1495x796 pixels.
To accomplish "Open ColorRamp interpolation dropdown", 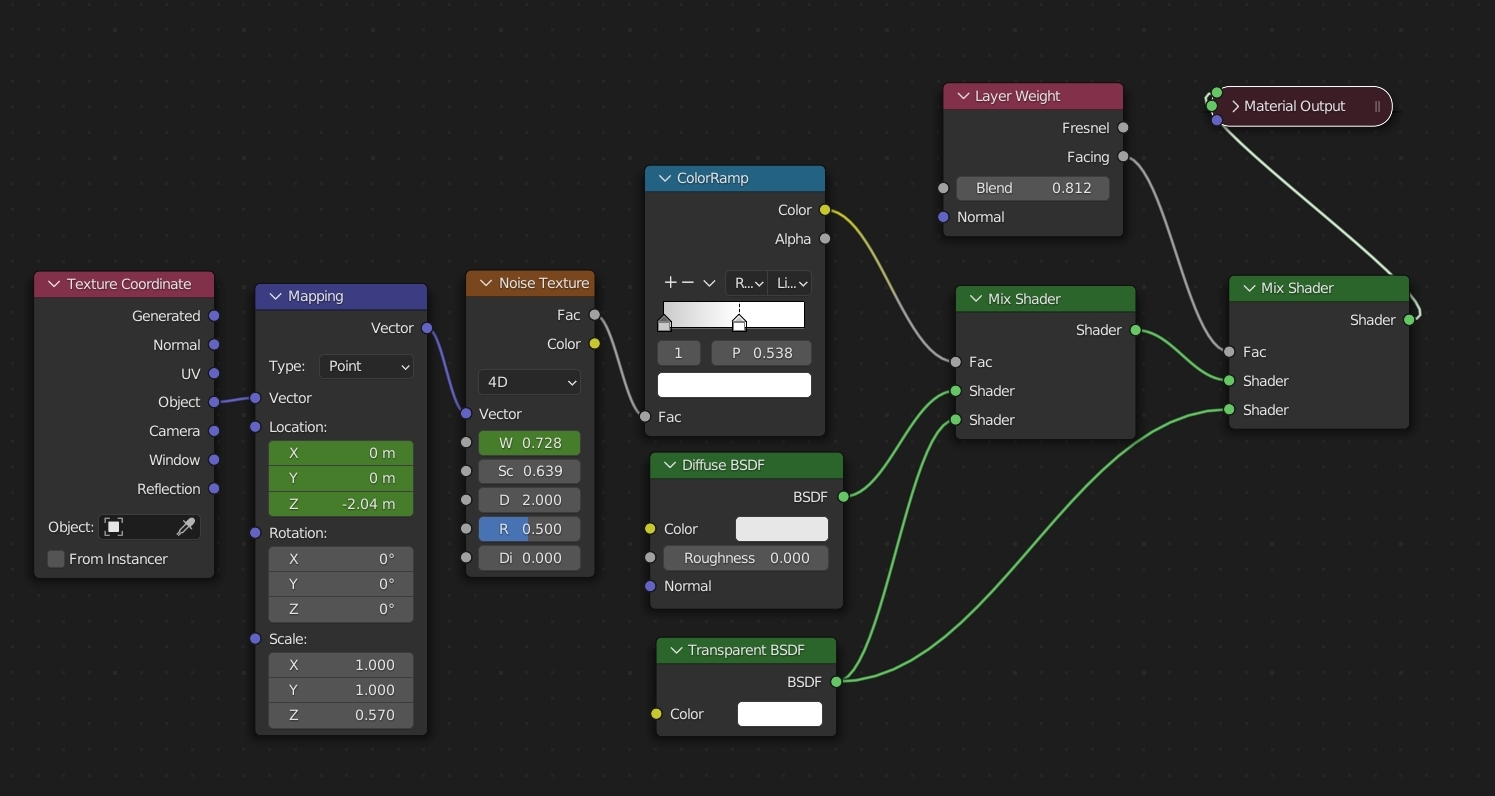I will [x=789, y=283].
